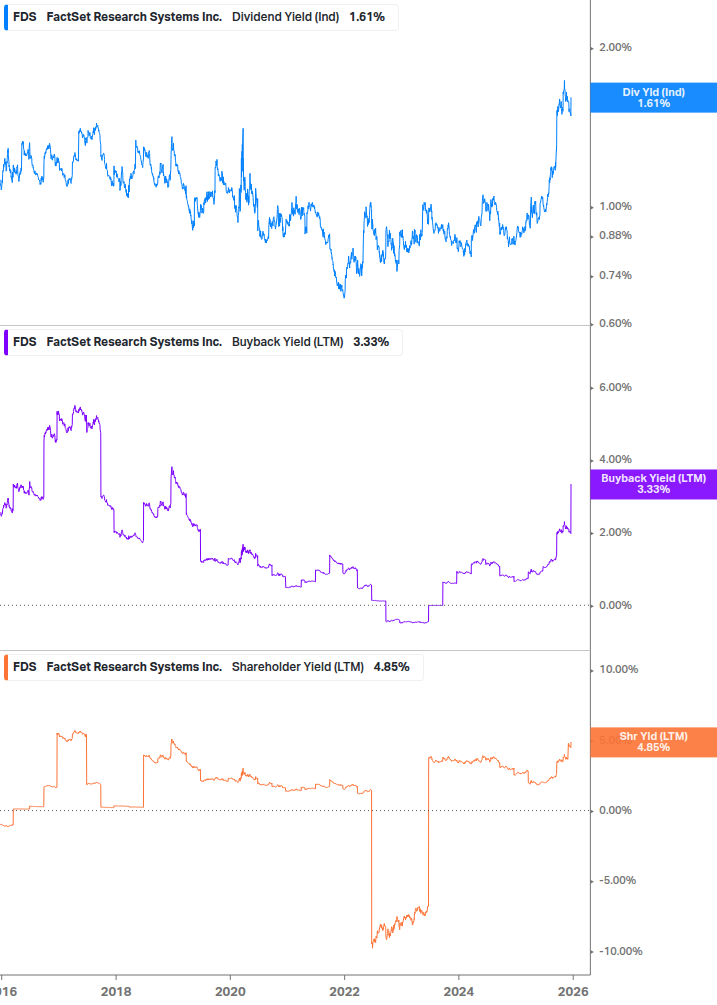Click the 4.00% tick on buyback yield axis
This screenshot has width=717, height=1005.
click(x=615, y=460)
